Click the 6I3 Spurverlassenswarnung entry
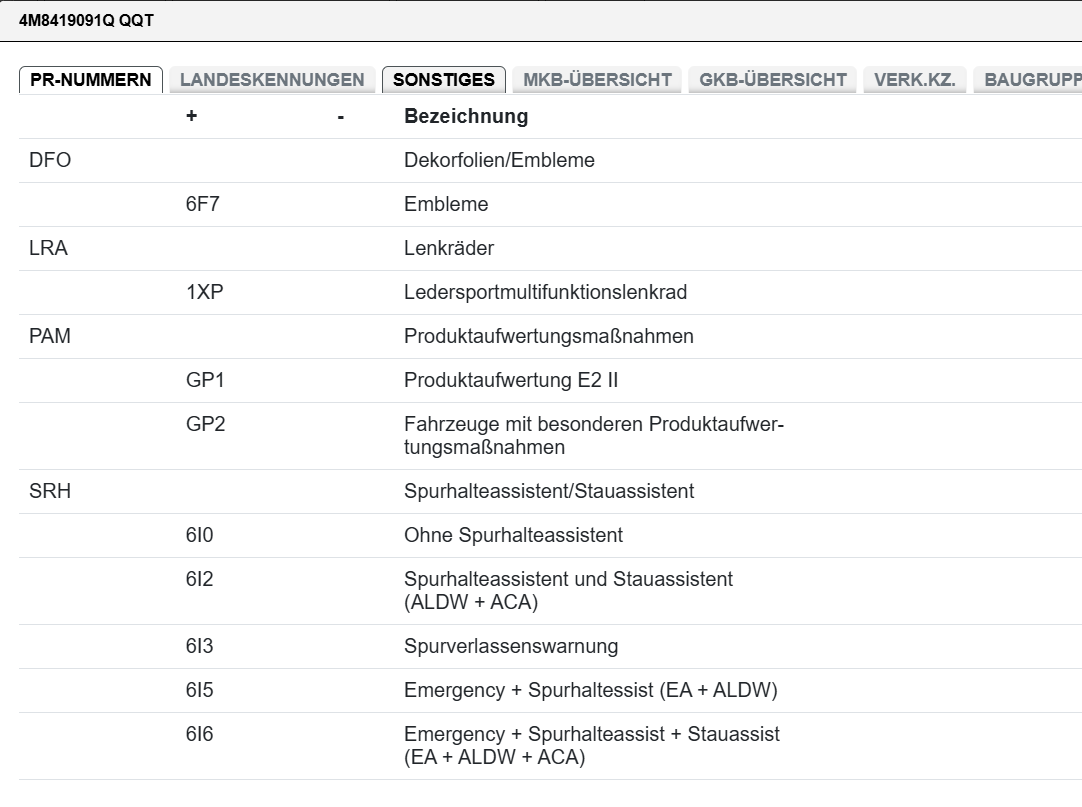This screenshot has height=807, width=1082. 510,646
